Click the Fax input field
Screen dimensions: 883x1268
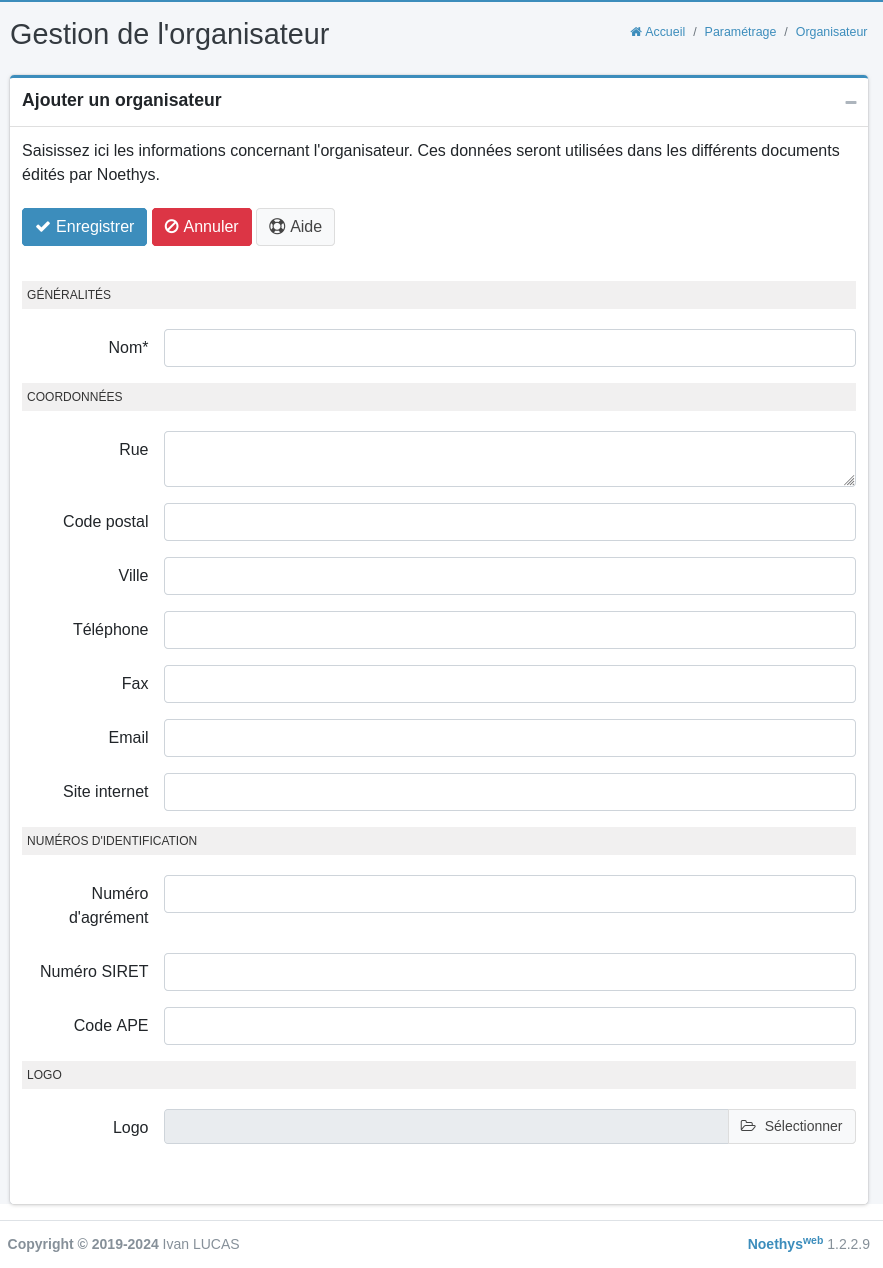click(x=509, y=684)
